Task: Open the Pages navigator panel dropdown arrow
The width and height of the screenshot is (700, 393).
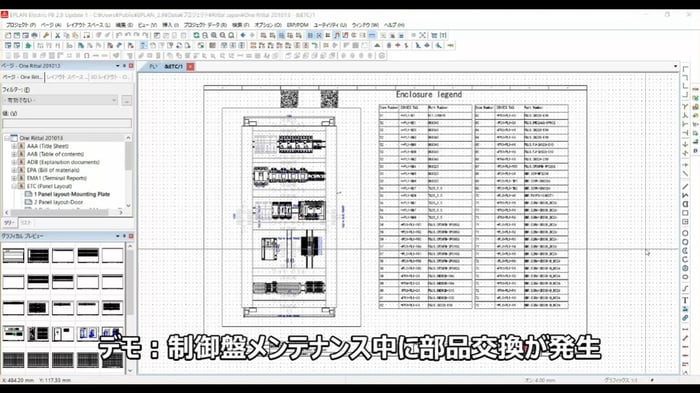Action: click(x=118, y=66)
